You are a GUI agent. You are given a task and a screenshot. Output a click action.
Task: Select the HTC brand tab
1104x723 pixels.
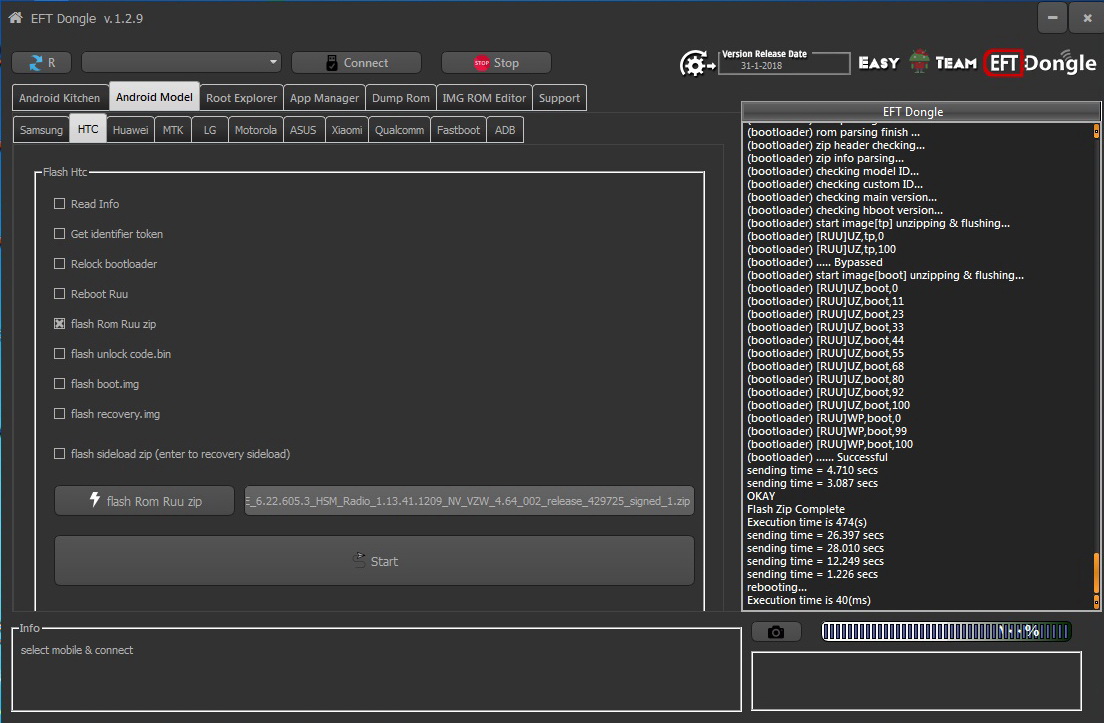[x=88, y=129]
